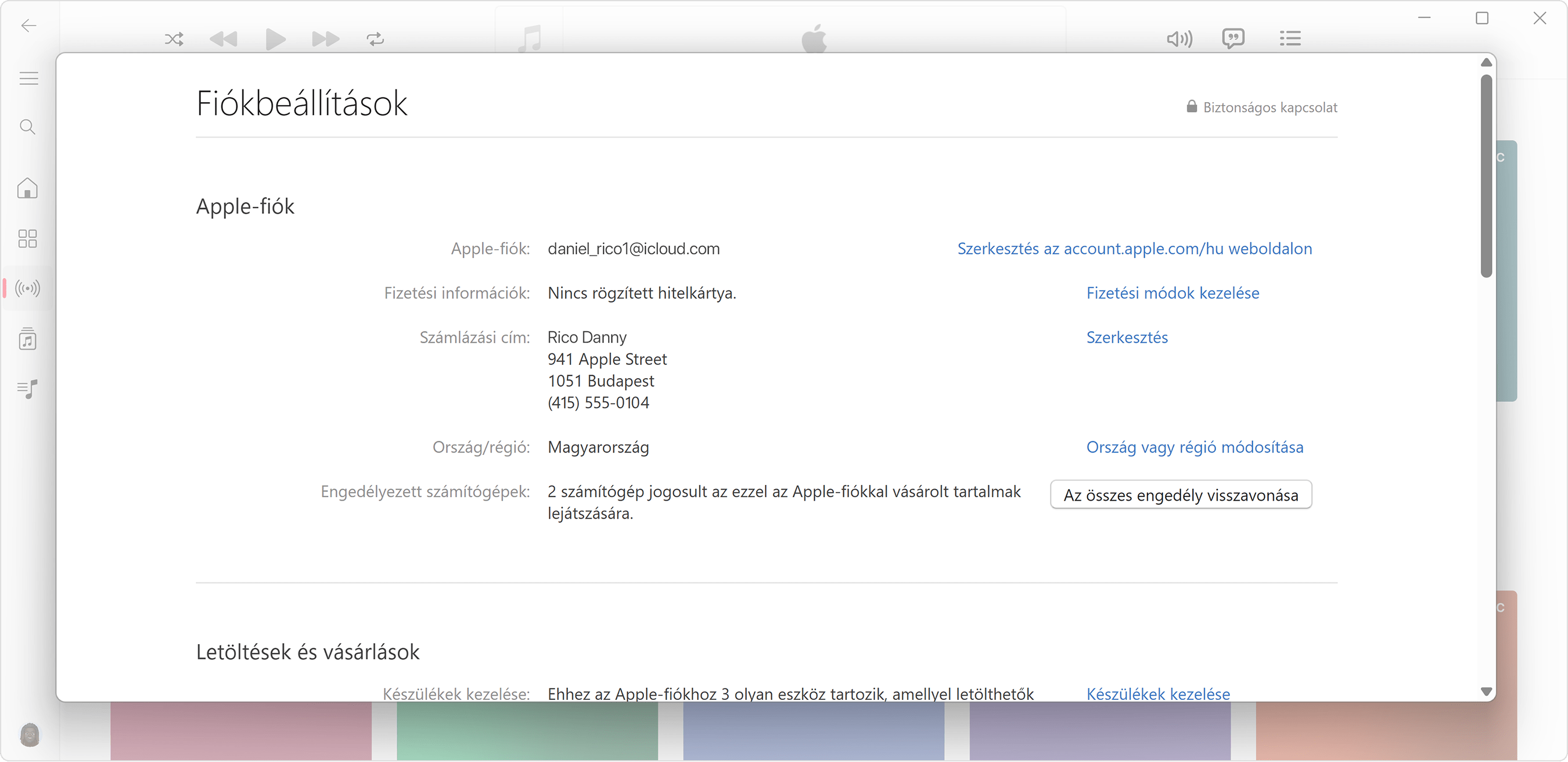The width and height of the screenshot is (1568, 762).
Task: Toggle shuffle playback
Action: click(174, 39)
